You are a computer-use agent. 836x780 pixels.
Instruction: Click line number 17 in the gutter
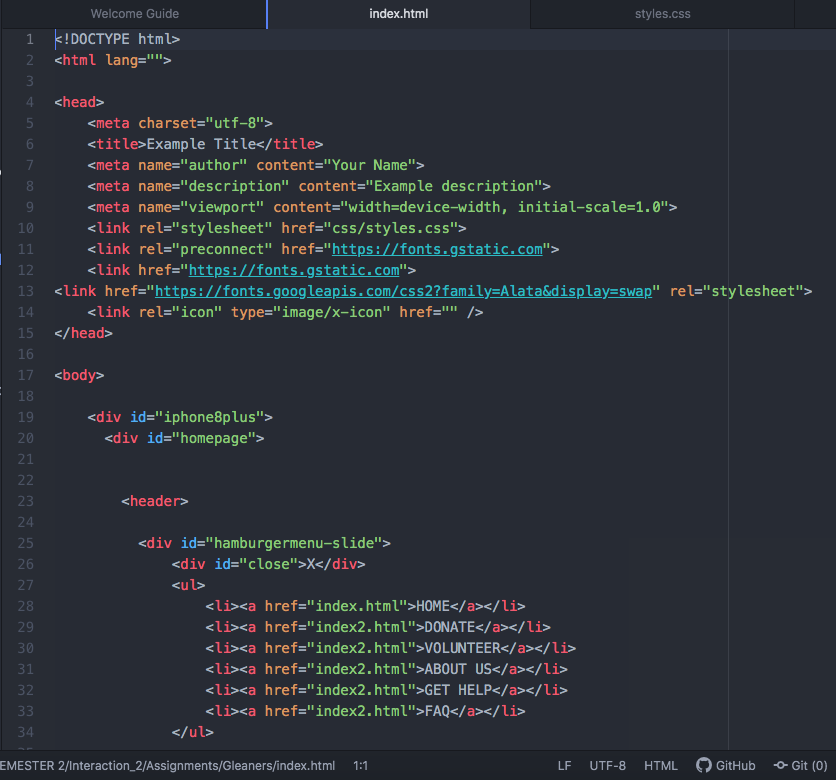(26, 375)
